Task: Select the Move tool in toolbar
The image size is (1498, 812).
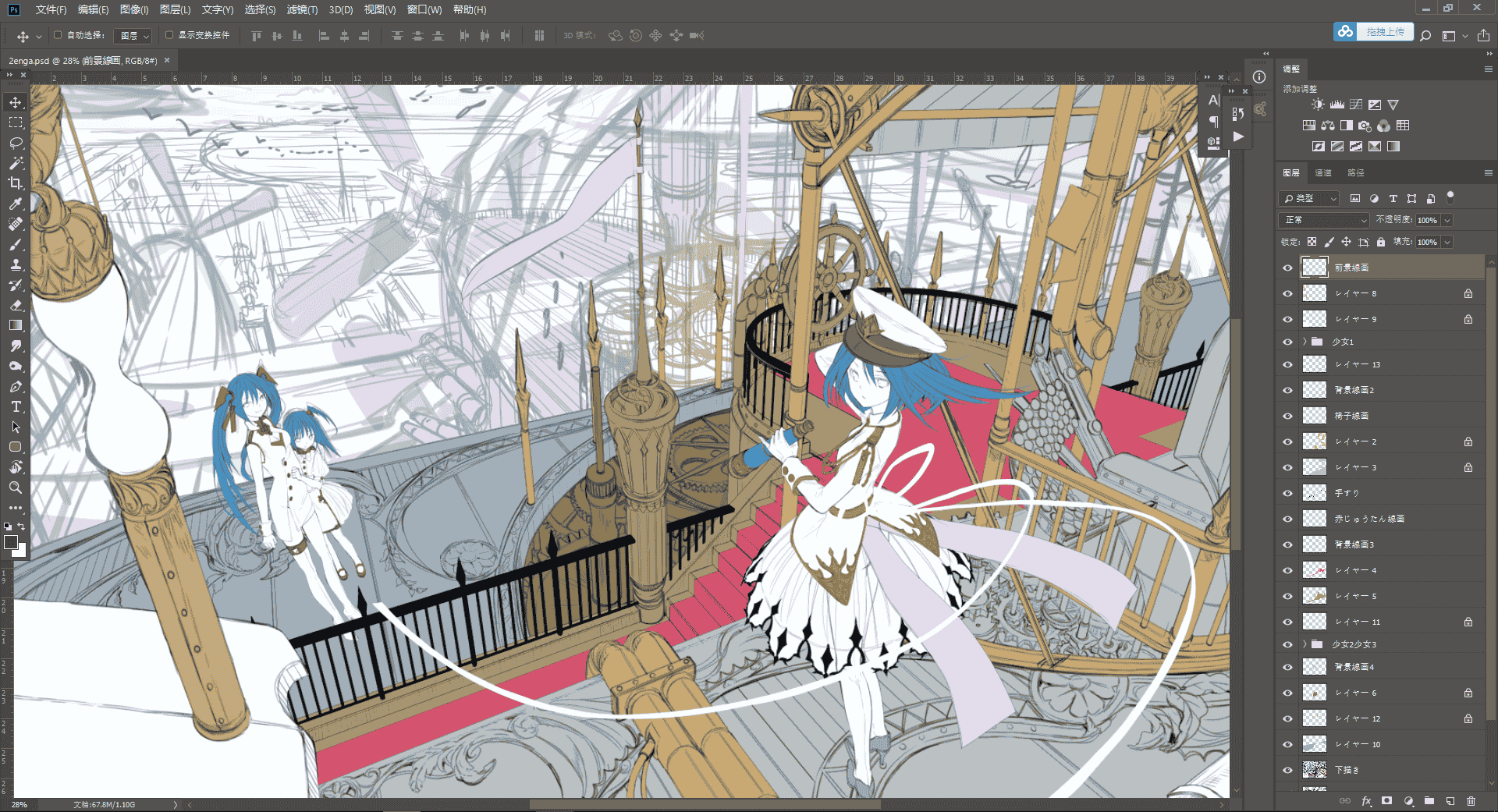Action: pos(16,102)
